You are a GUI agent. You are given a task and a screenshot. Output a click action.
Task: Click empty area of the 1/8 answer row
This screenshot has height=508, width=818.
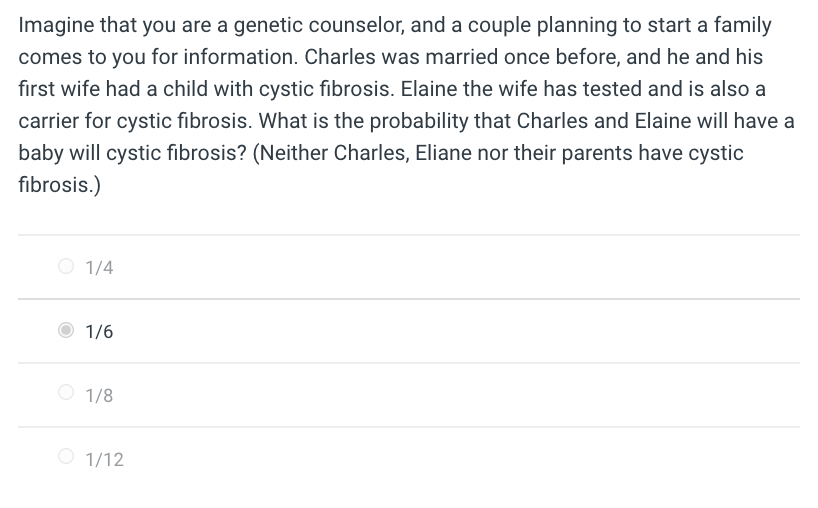click(x=450, y=396)
